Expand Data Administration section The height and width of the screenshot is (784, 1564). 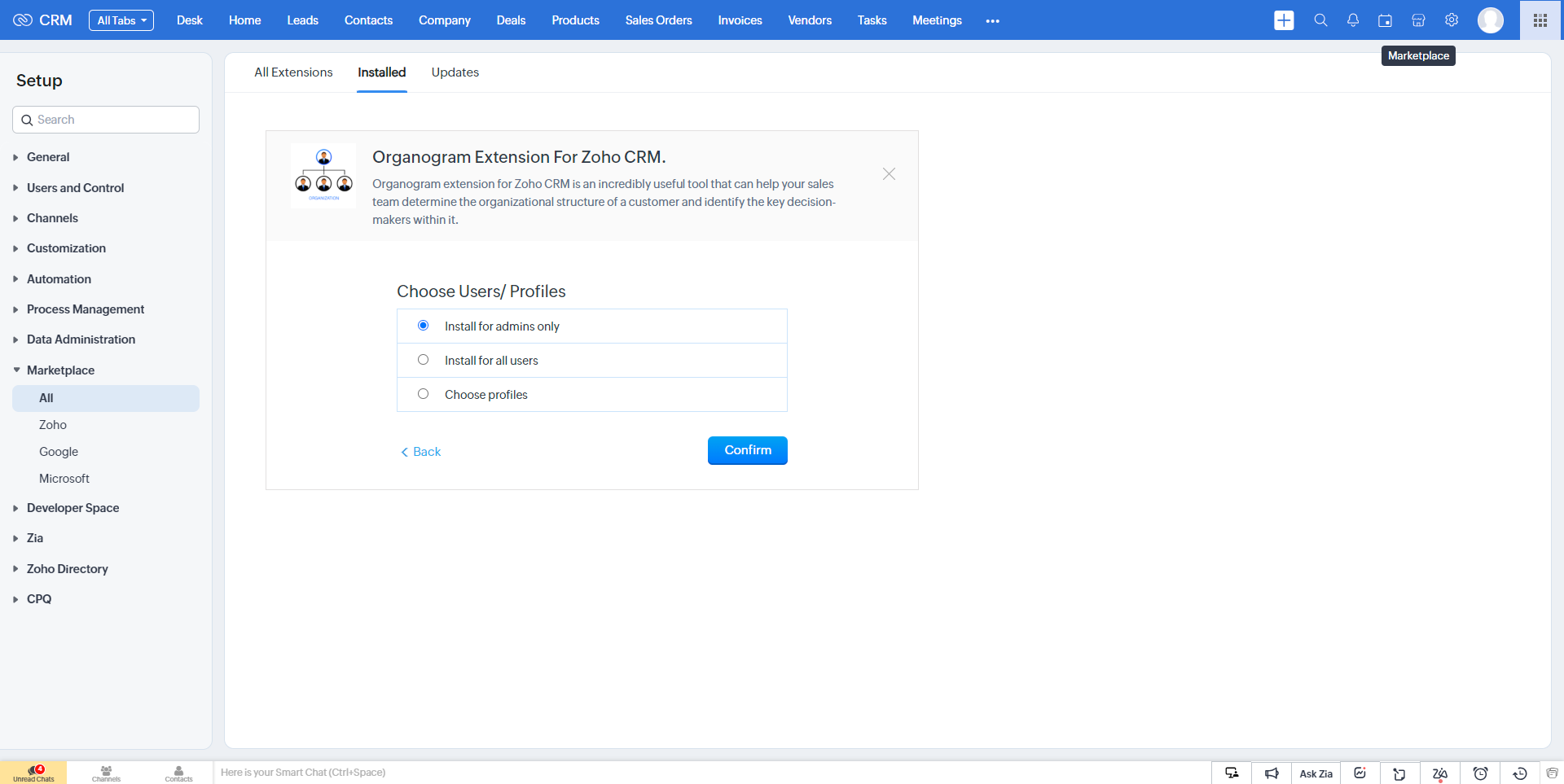pos(81,339)
